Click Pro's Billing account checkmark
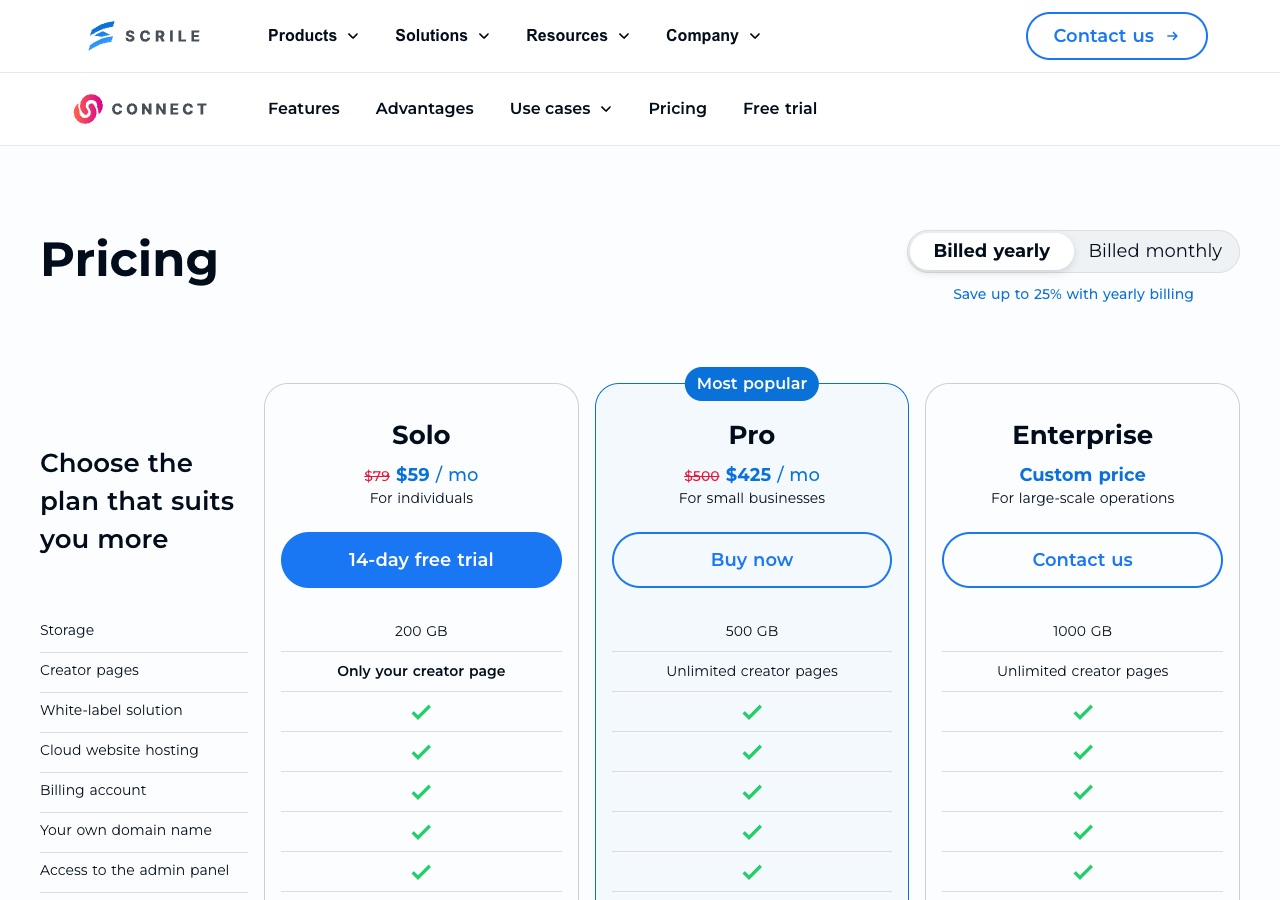 pyautogui.click(x=752, y=792)
